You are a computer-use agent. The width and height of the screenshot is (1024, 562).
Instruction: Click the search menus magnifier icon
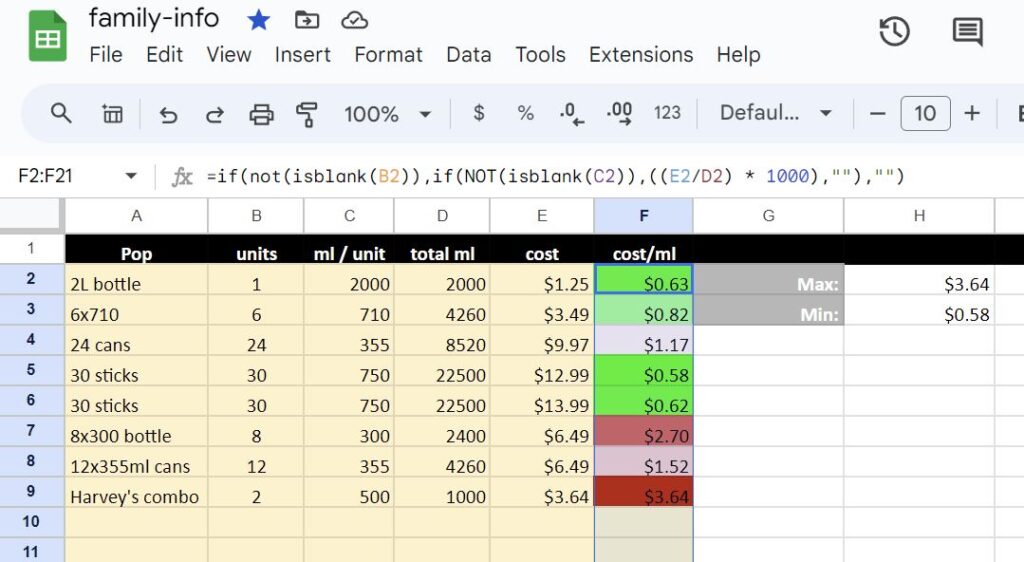coord(61,114)
